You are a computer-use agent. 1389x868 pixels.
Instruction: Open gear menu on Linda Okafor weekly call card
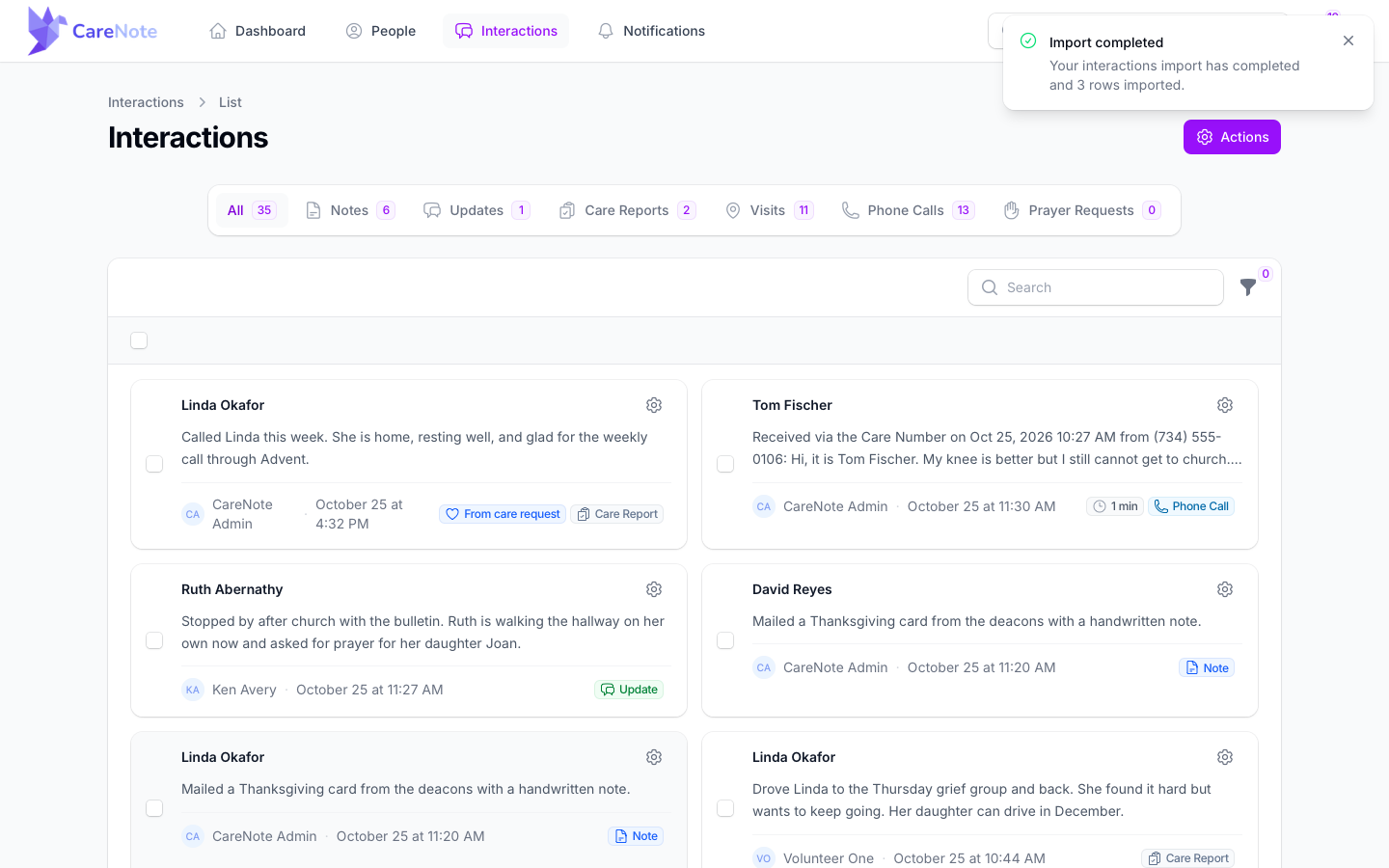654,405
